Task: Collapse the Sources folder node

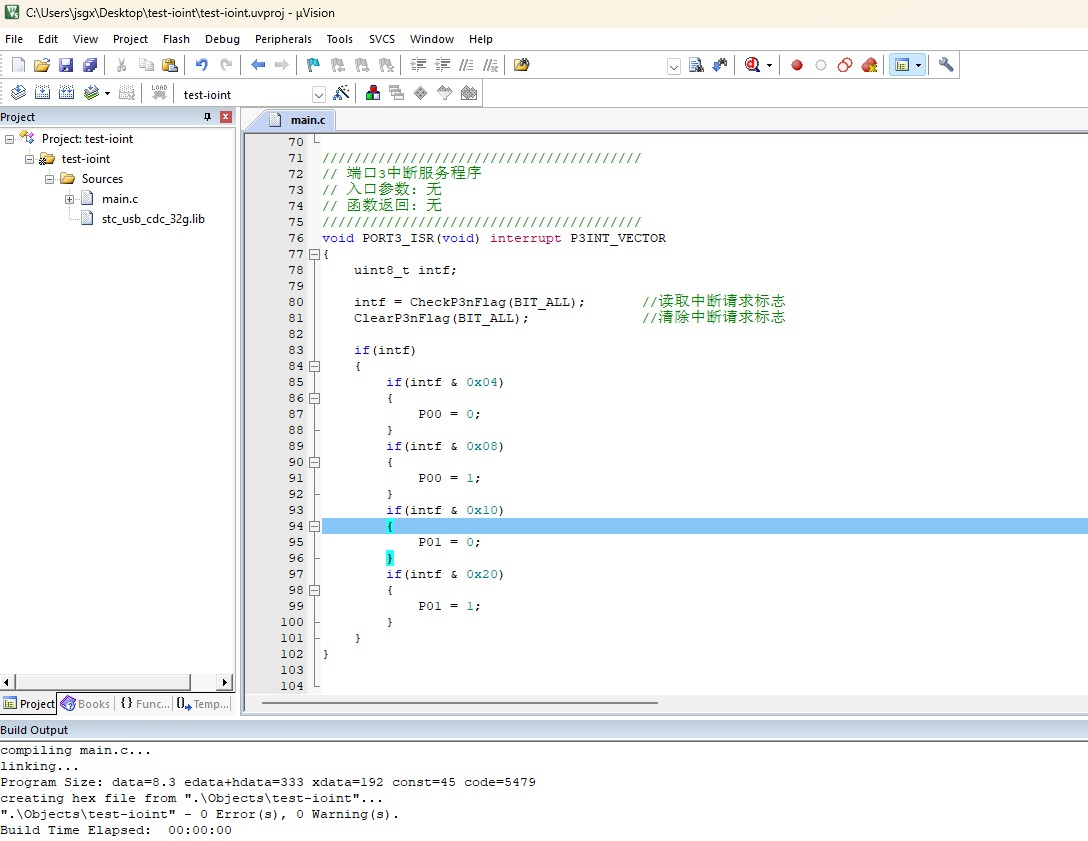Action: [49, 179]
